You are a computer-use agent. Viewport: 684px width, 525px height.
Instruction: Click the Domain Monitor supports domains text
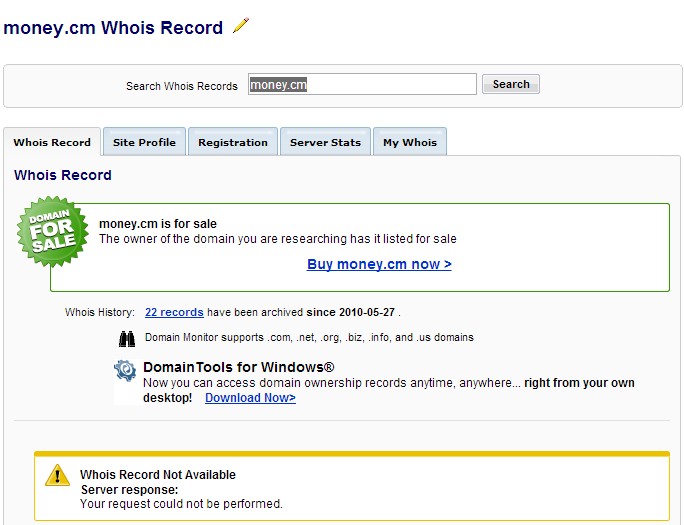pyautogui.click(x=309, y=338)
